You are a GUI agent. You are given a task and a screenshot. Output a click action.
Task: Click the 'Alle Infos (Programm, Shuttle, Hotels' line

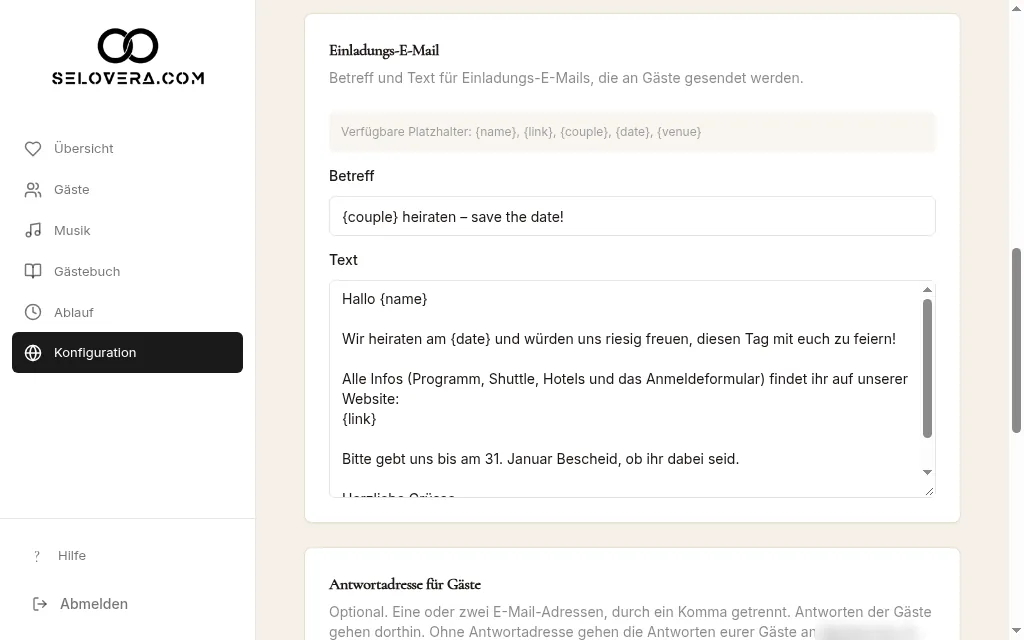click(x=625, y=379)
